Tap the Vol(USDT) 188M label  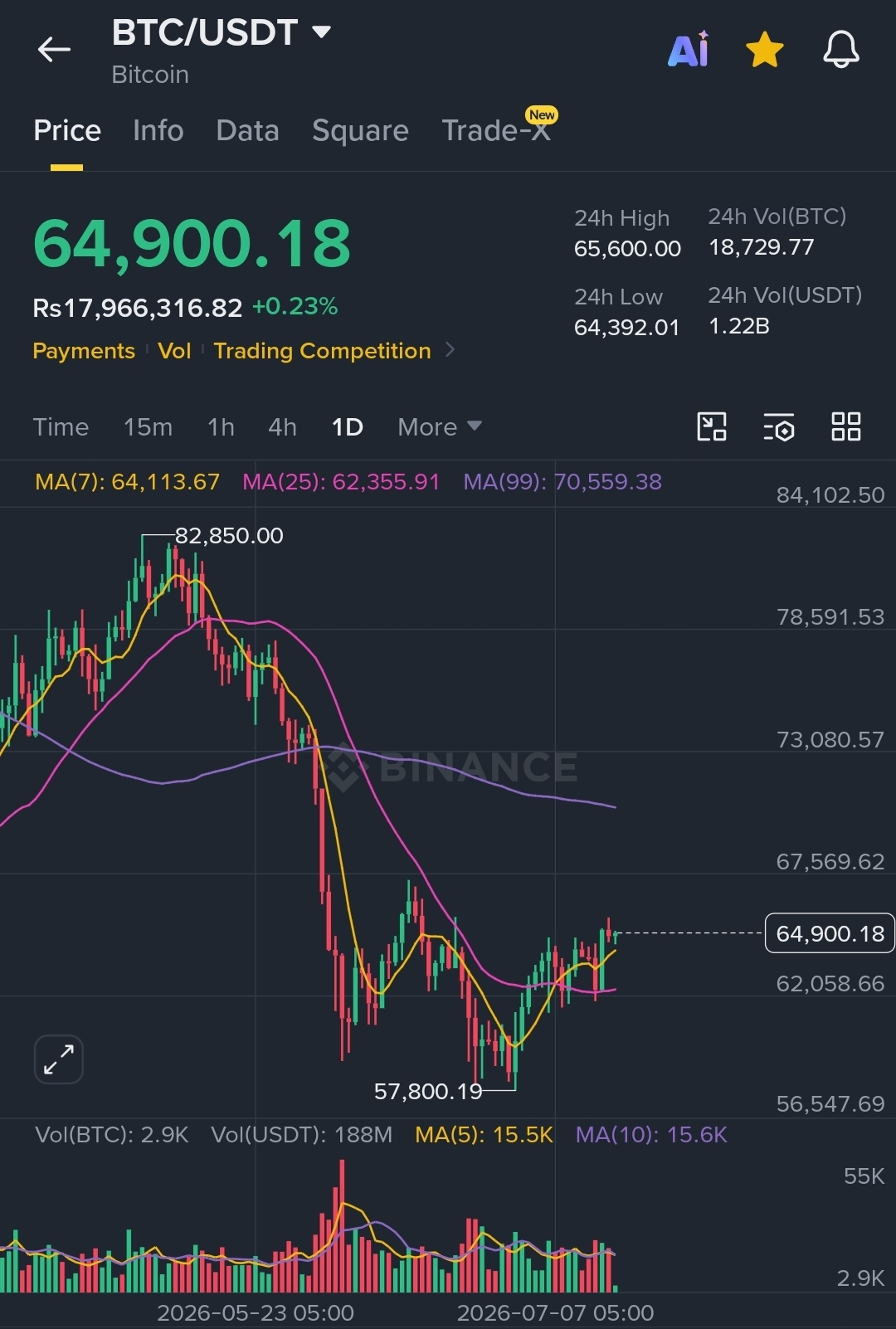click(301, 1134)
